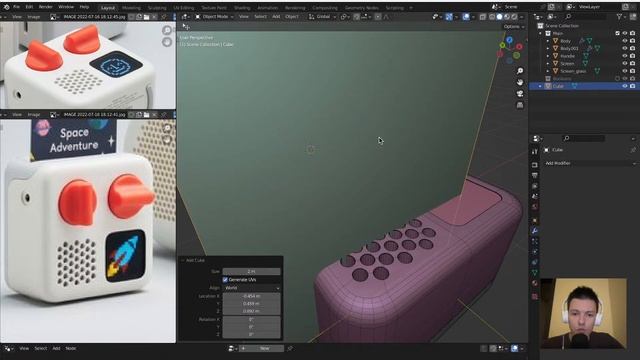Click the Size field in Add Cube panel

click(251, 271)
